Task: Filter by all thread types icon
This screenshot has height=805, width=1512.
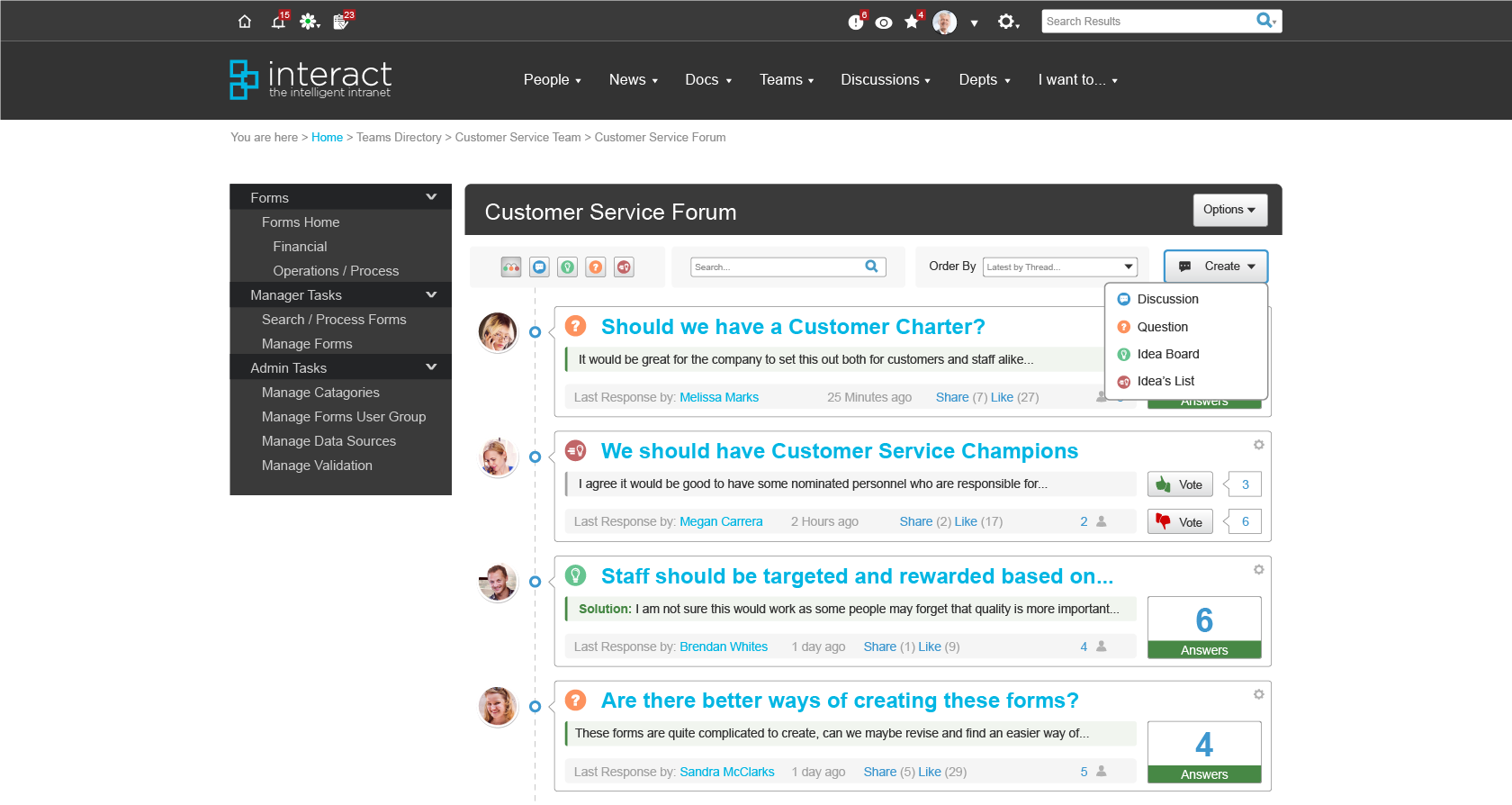Action: point(511,267)
